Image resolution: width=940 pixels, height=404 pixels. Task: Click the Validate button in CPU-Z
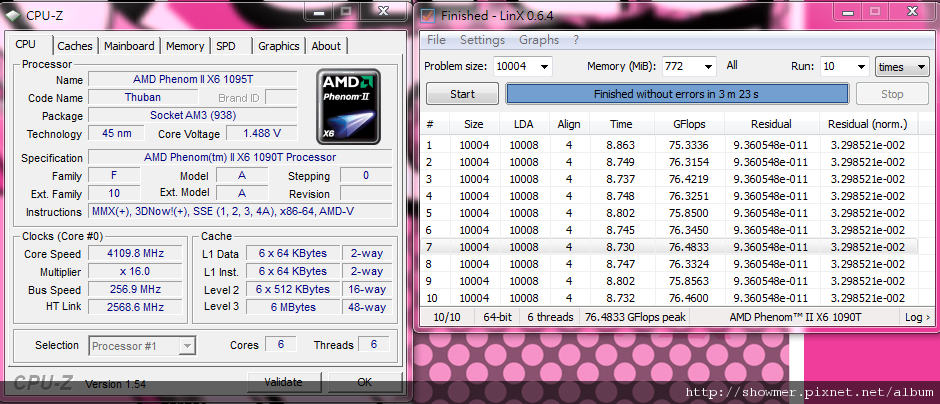(x=284, y=382)
